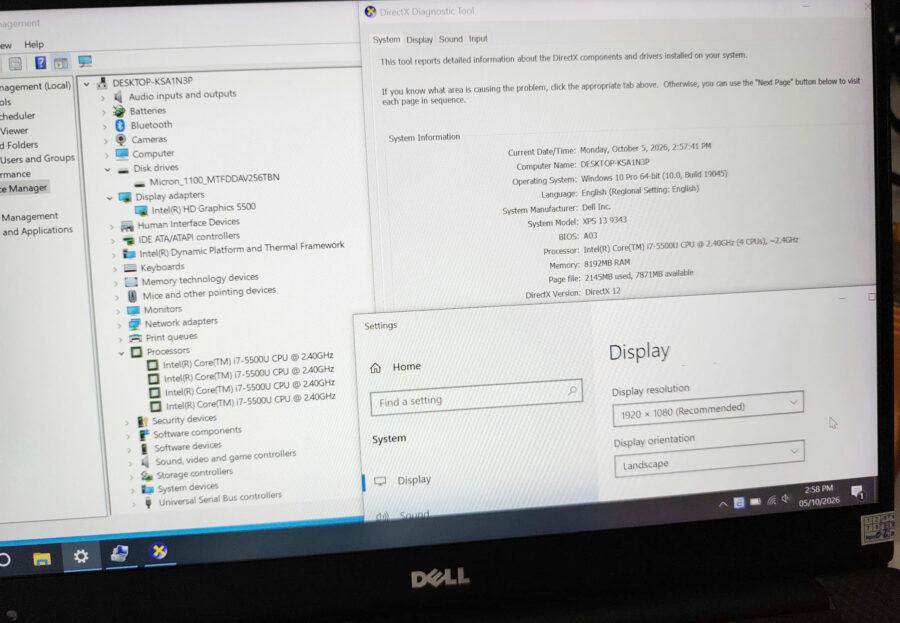Open the volume icon in system tray
The width and height of the screenshot is (900, 623).
tap(786, 499)
